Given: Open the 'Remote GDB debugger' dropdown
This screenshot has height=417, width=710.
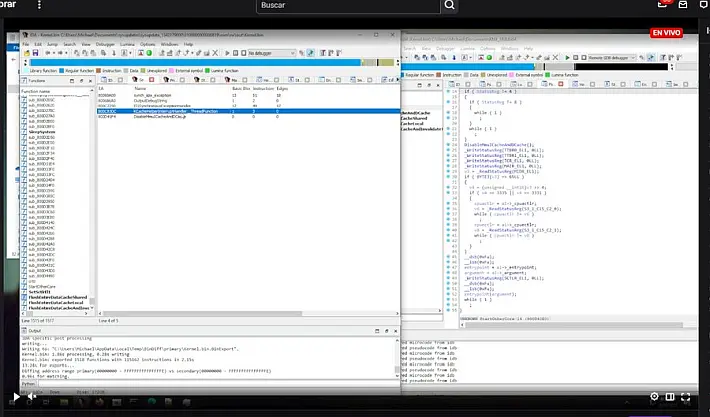Looking at the screenshot, I should [612, 58].
